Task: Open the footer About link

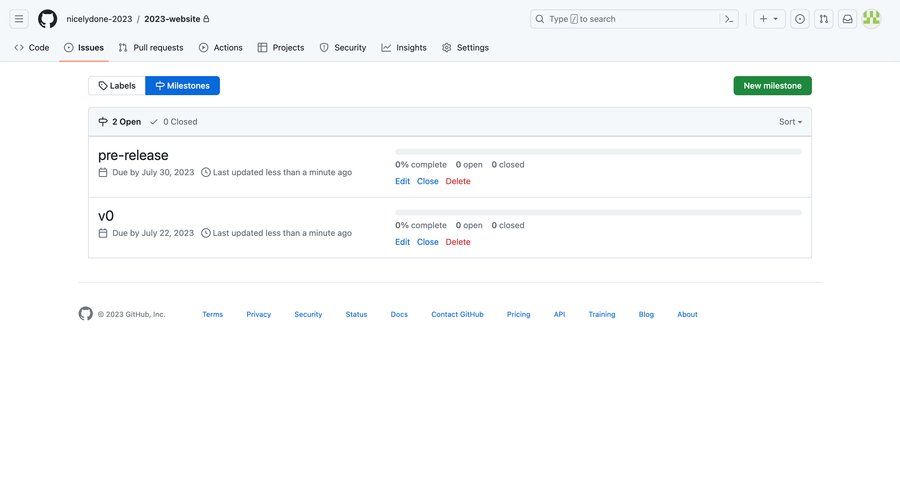Action: [687, 314]
